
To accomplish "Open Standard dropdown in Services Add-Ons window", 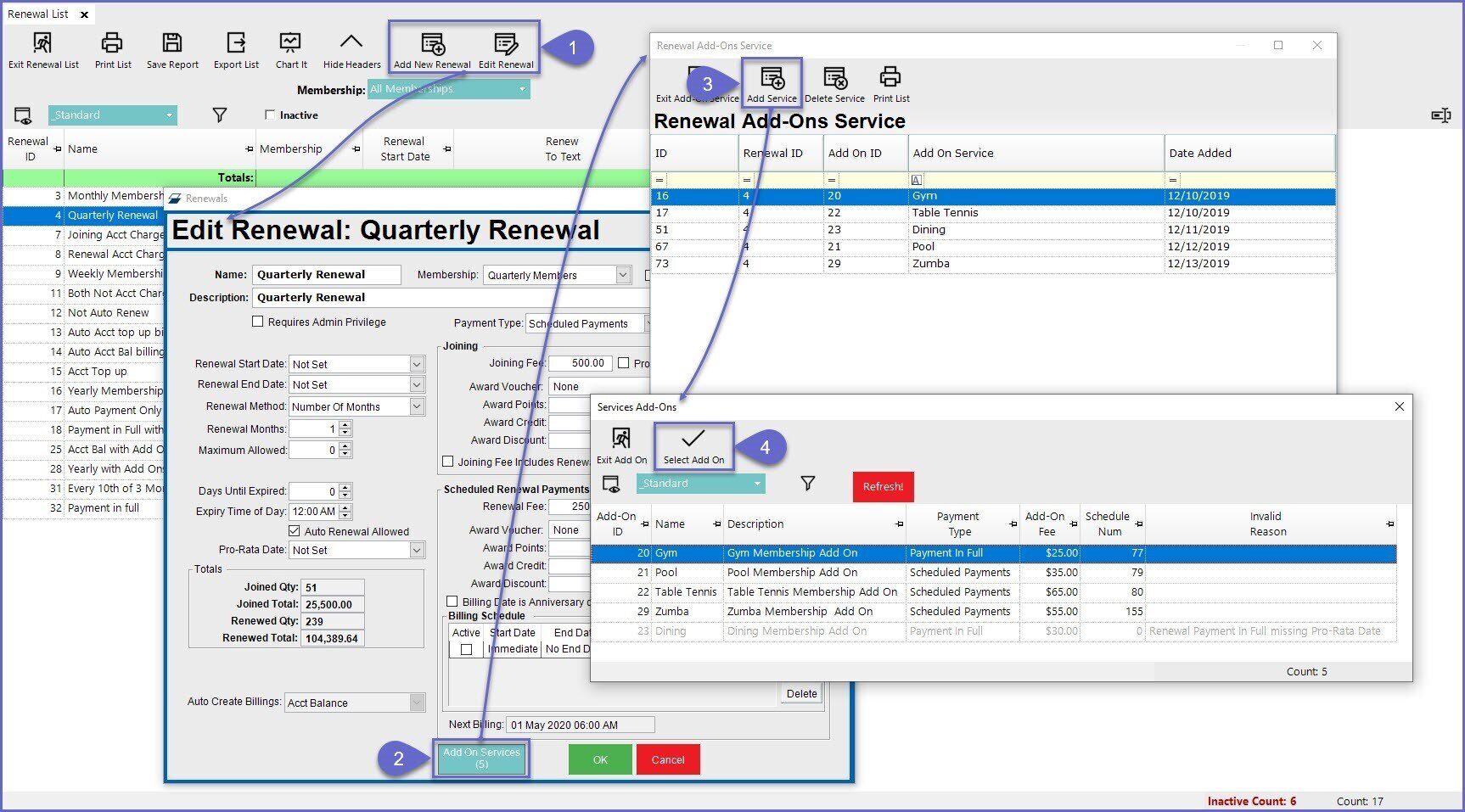I will click(x=701, y=484).
